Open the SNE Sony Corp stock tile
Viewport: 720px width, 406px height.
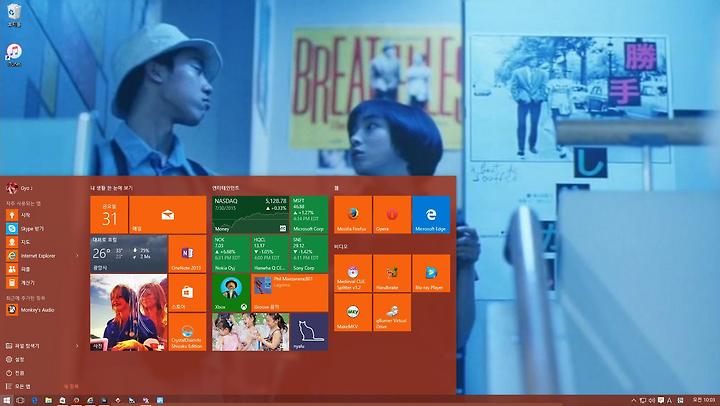[309, 254]
